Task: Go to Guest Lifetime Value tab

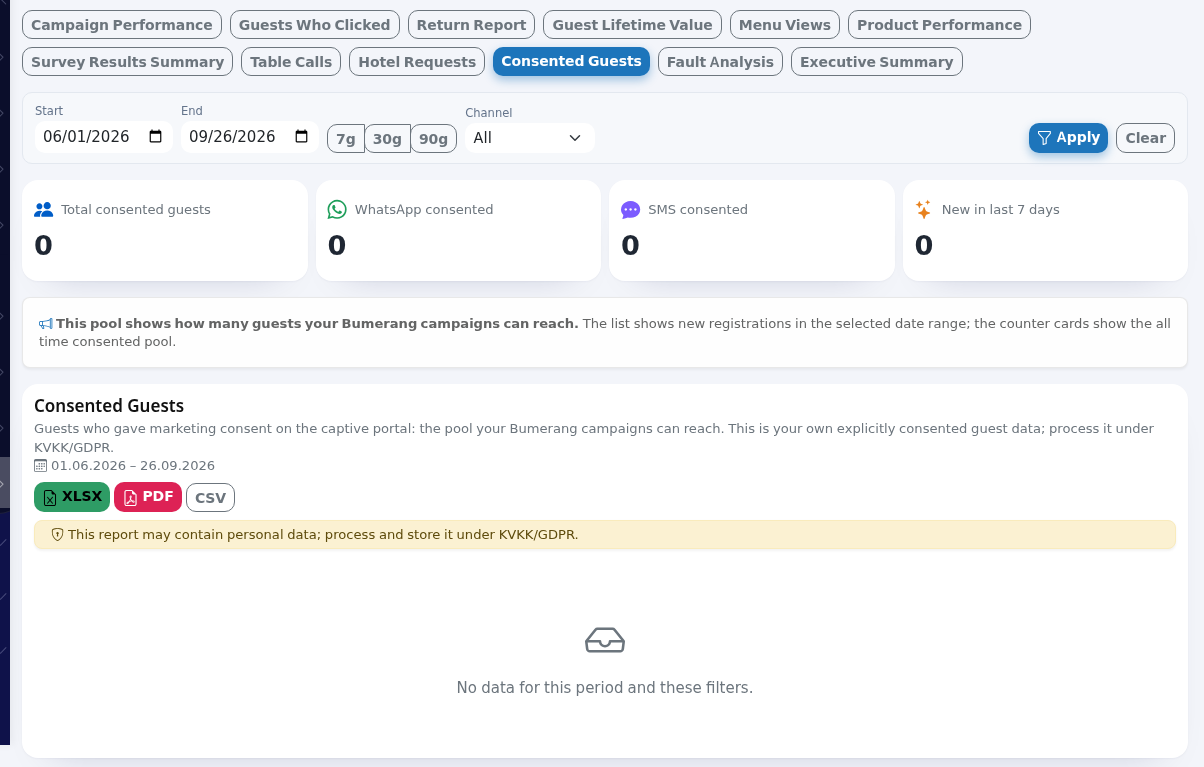Action: [633, 25]
